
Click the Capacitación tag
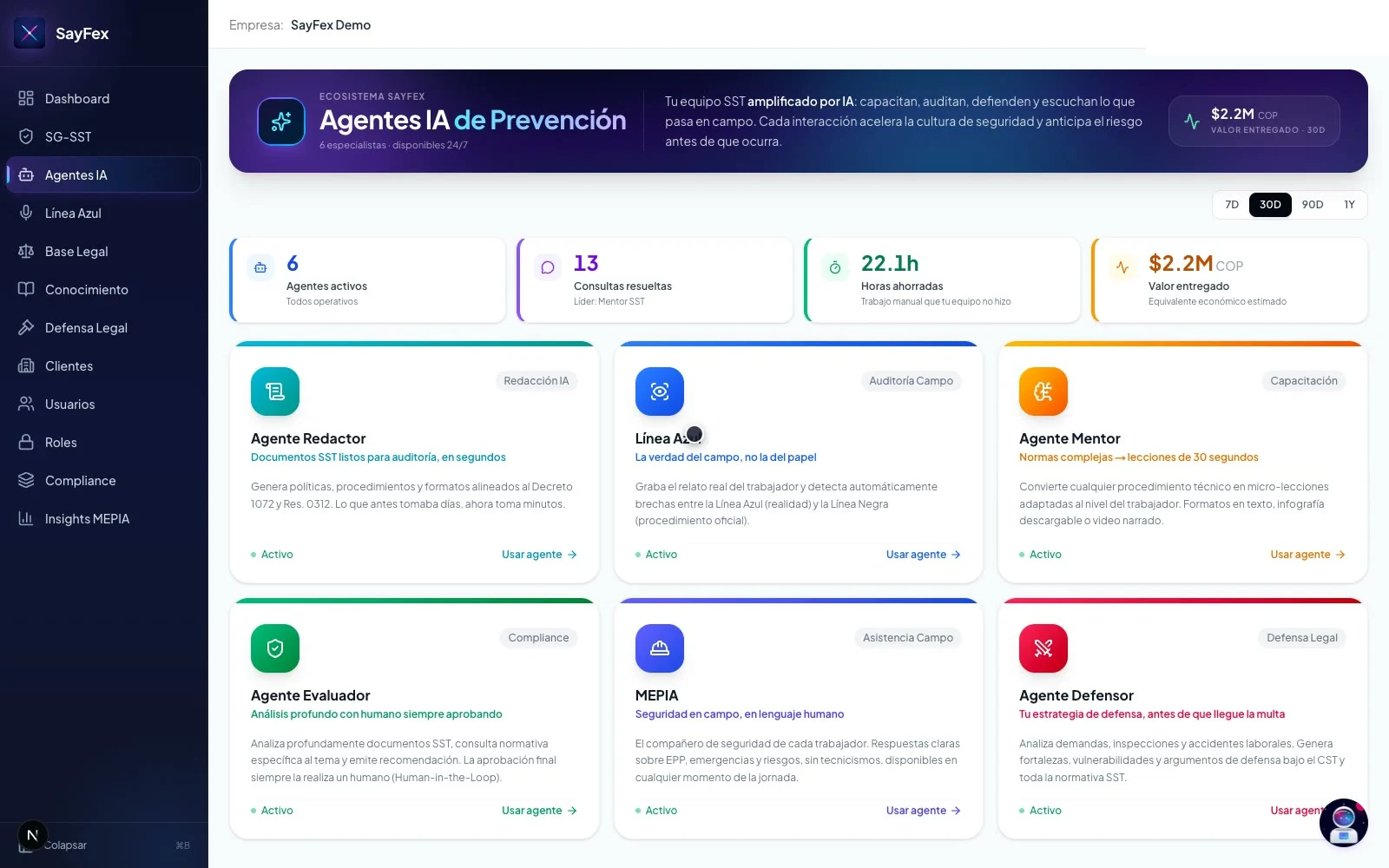click(x=1303, y=381)
